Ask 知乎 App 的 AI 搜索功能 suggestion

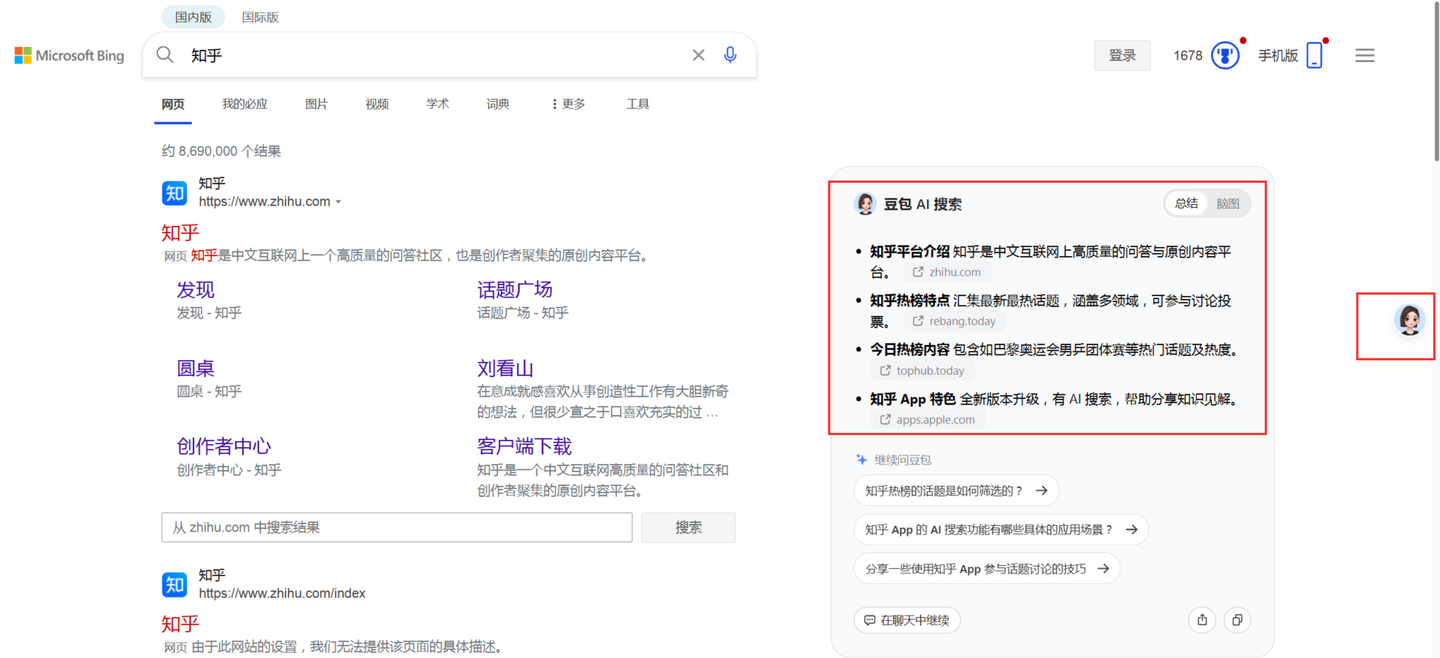pyautogui.click(x=1001, y=529)
